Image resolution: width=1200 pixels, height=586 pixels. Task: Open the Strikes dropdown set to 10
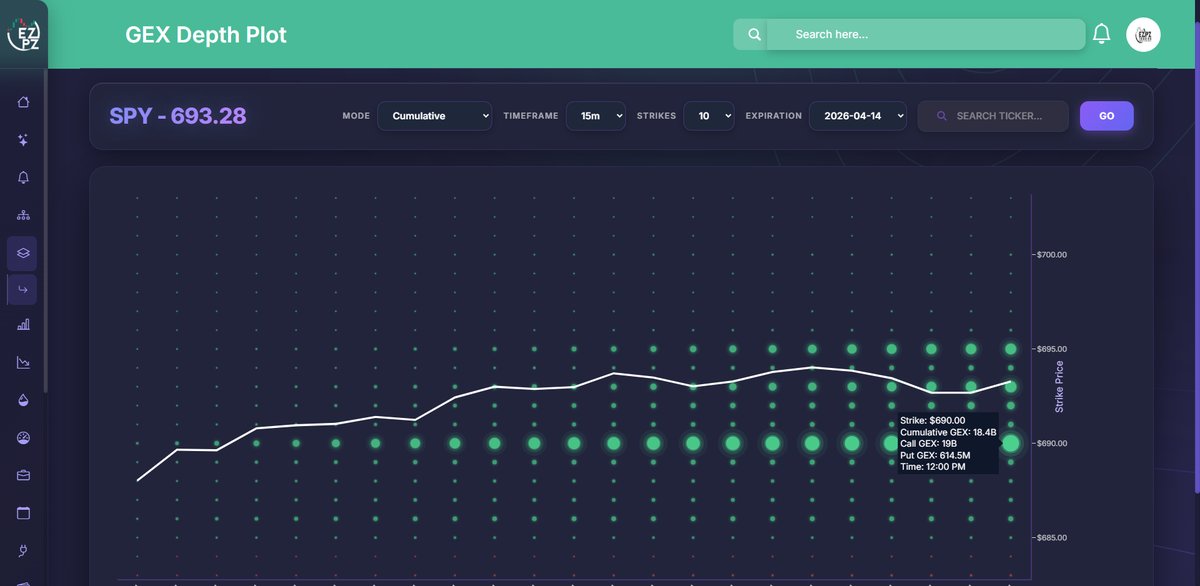pos(709,116)
